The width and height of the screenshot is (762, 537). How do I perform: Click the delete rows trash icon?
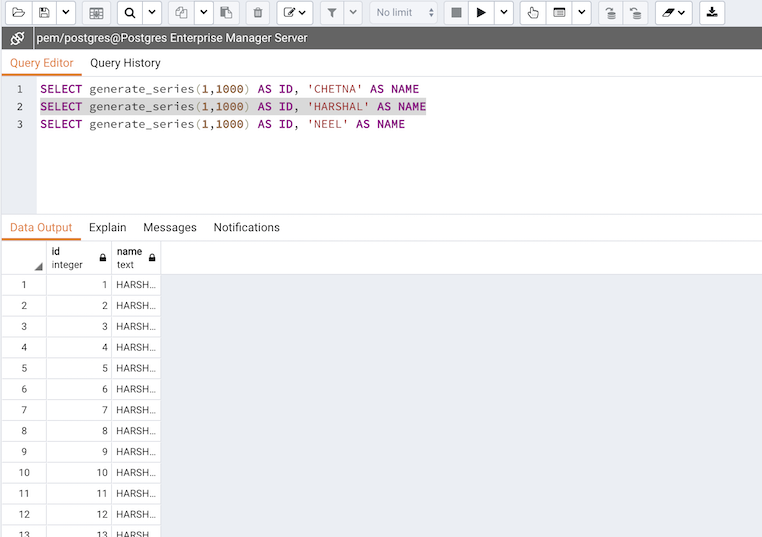coord(258,13)
